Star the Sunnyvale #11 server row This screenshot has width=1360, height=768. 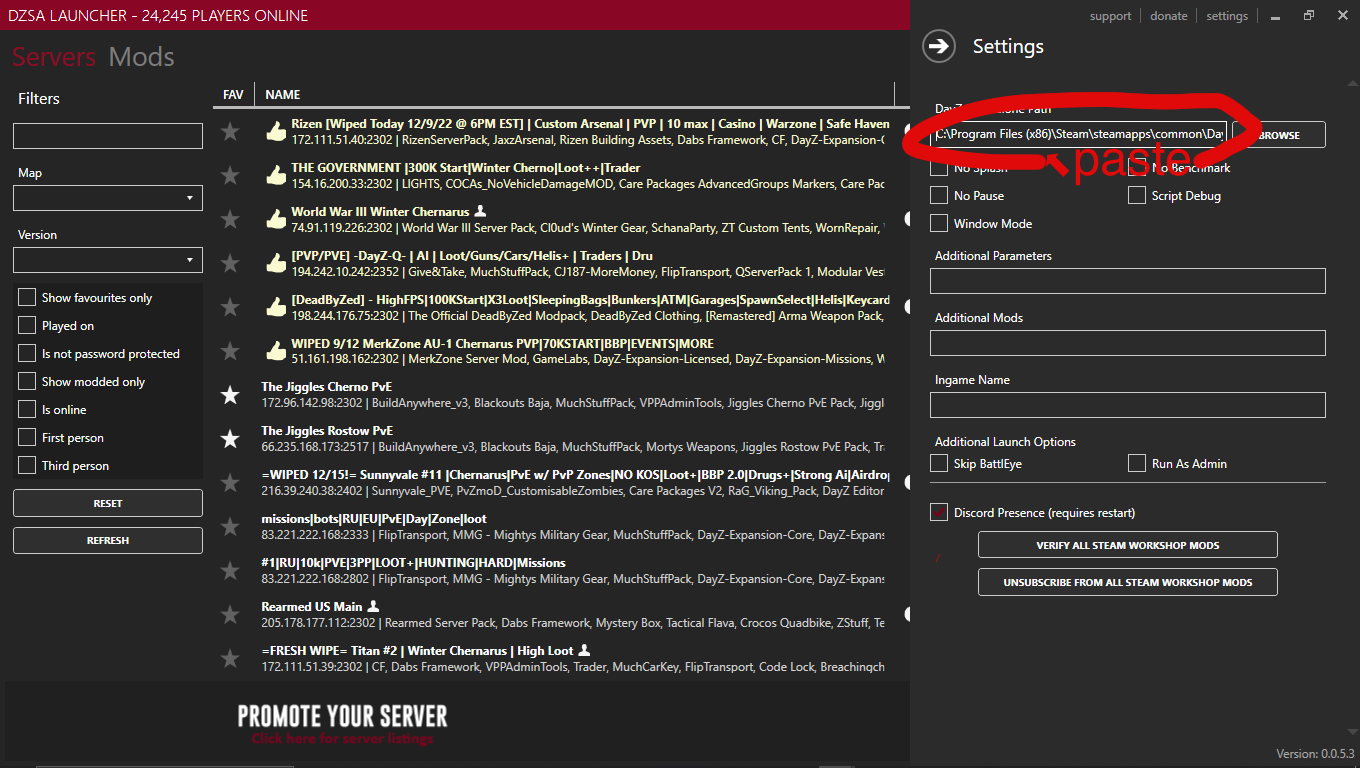point(230,483)
